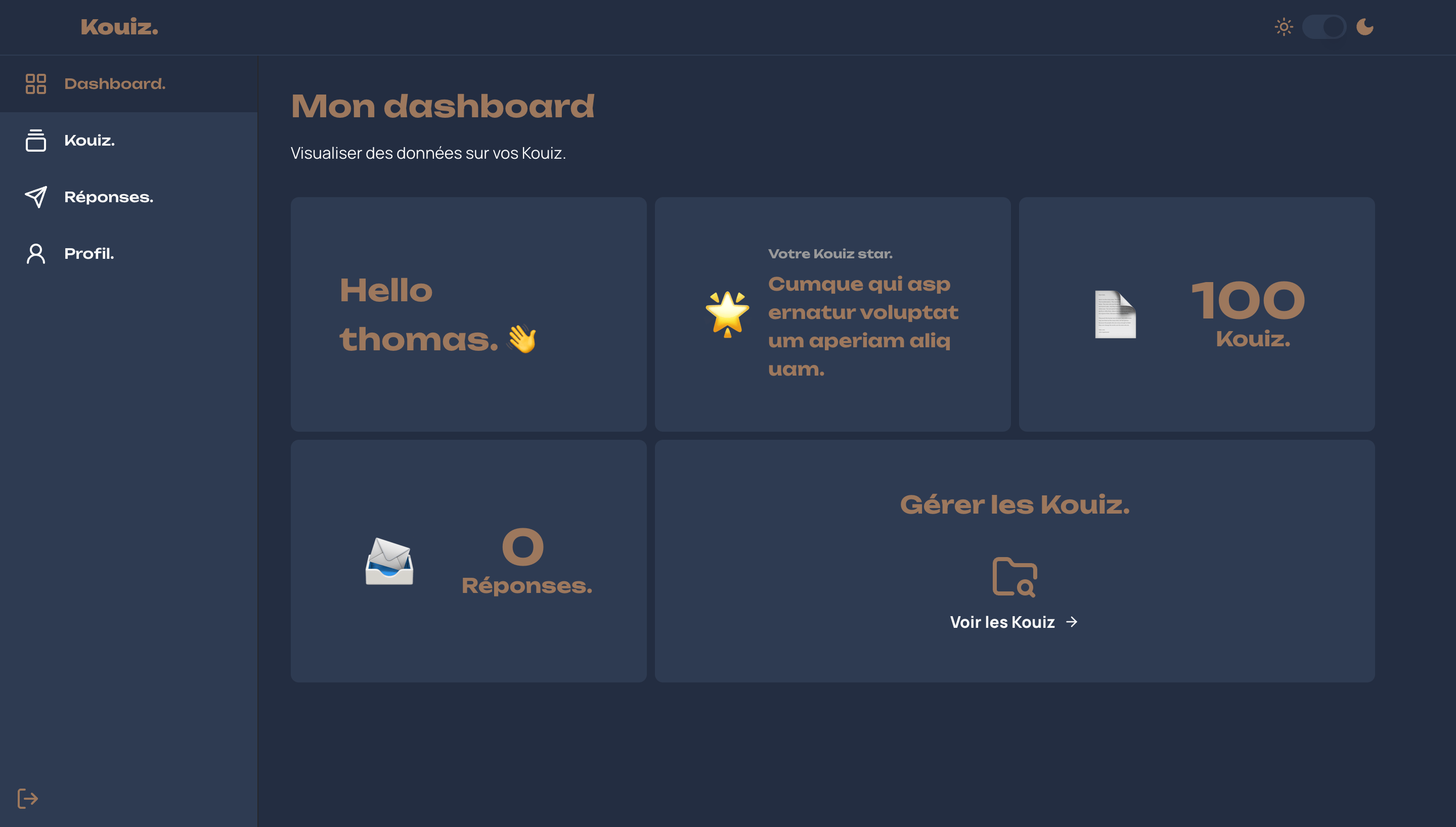The image size is (1456, 827).
Task: Click the Kouiz logo in top left
Action: (118, 26)
